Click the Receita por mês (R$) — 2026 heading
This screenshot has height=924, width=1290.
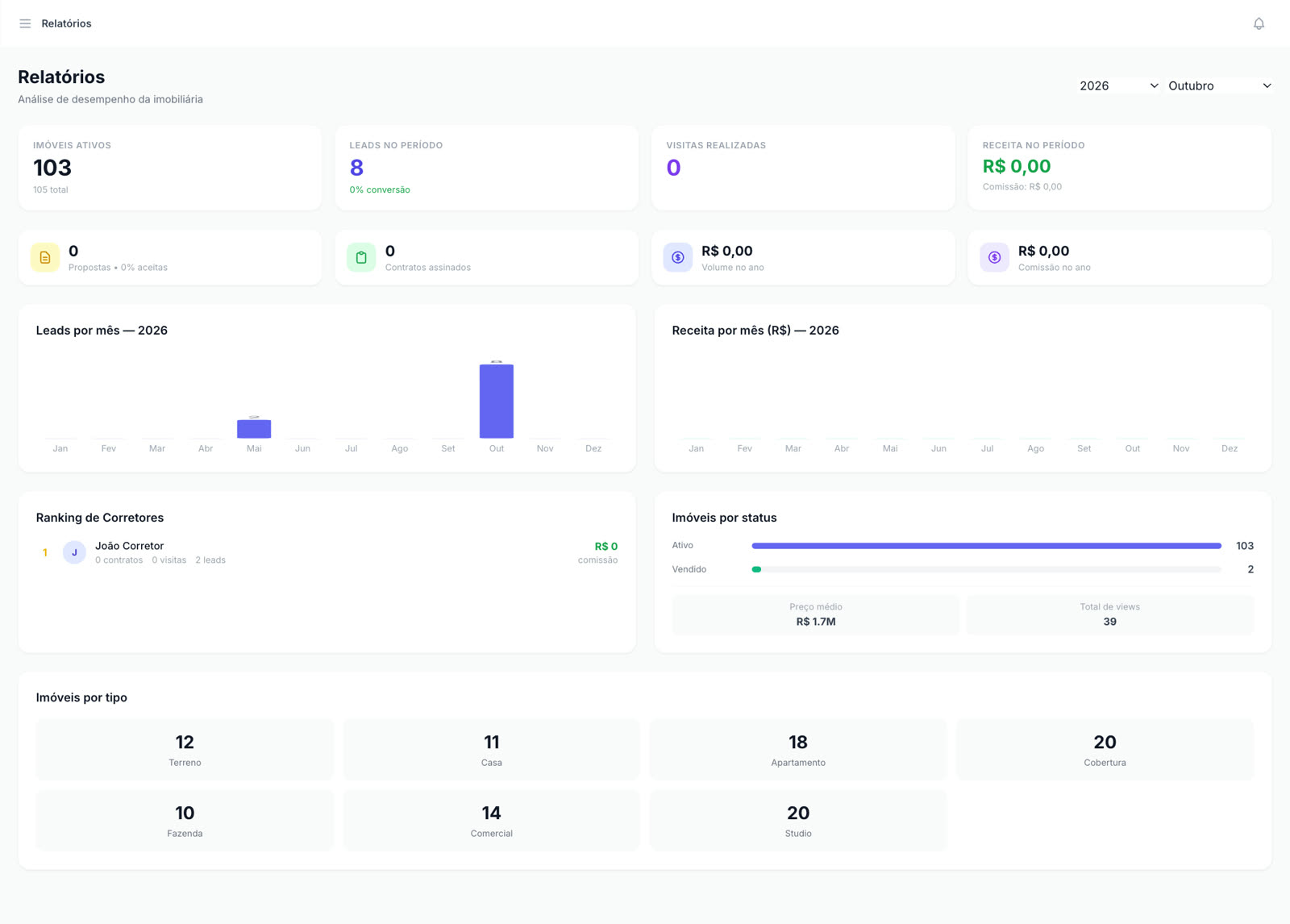[x=755, y=331]
